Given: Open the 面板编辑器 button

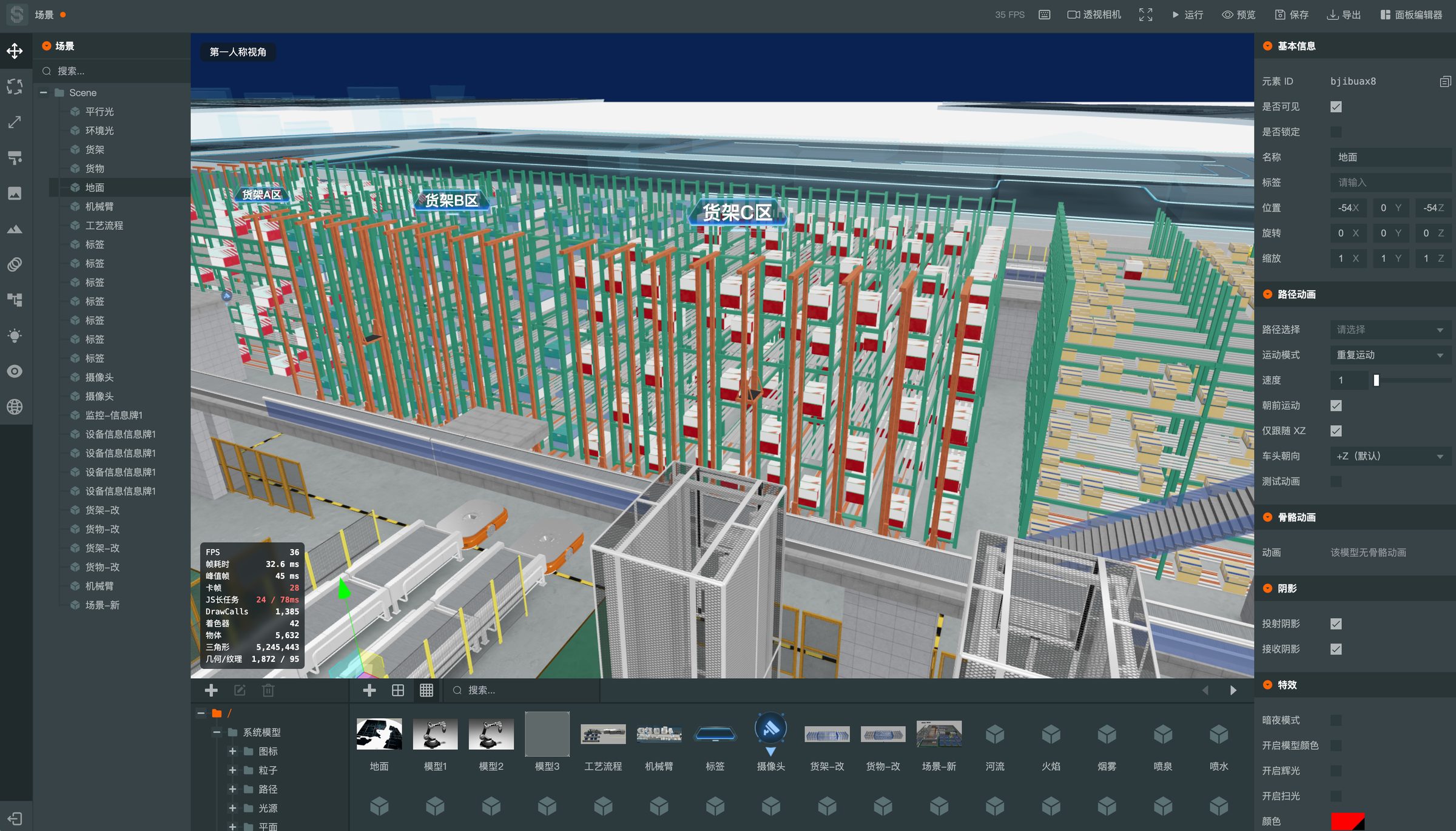Looking at the screenshot, I should point(1411,15).
